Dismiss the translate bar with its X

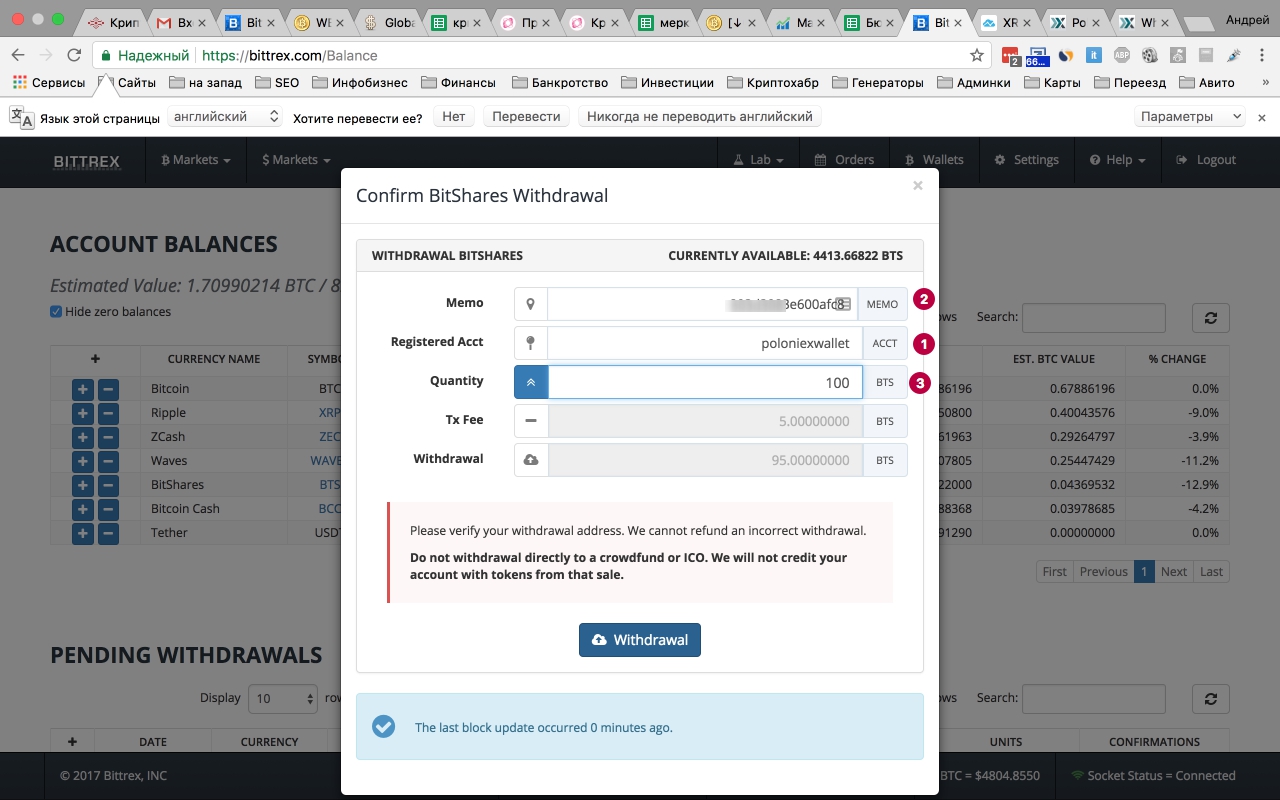[1262, 117]
